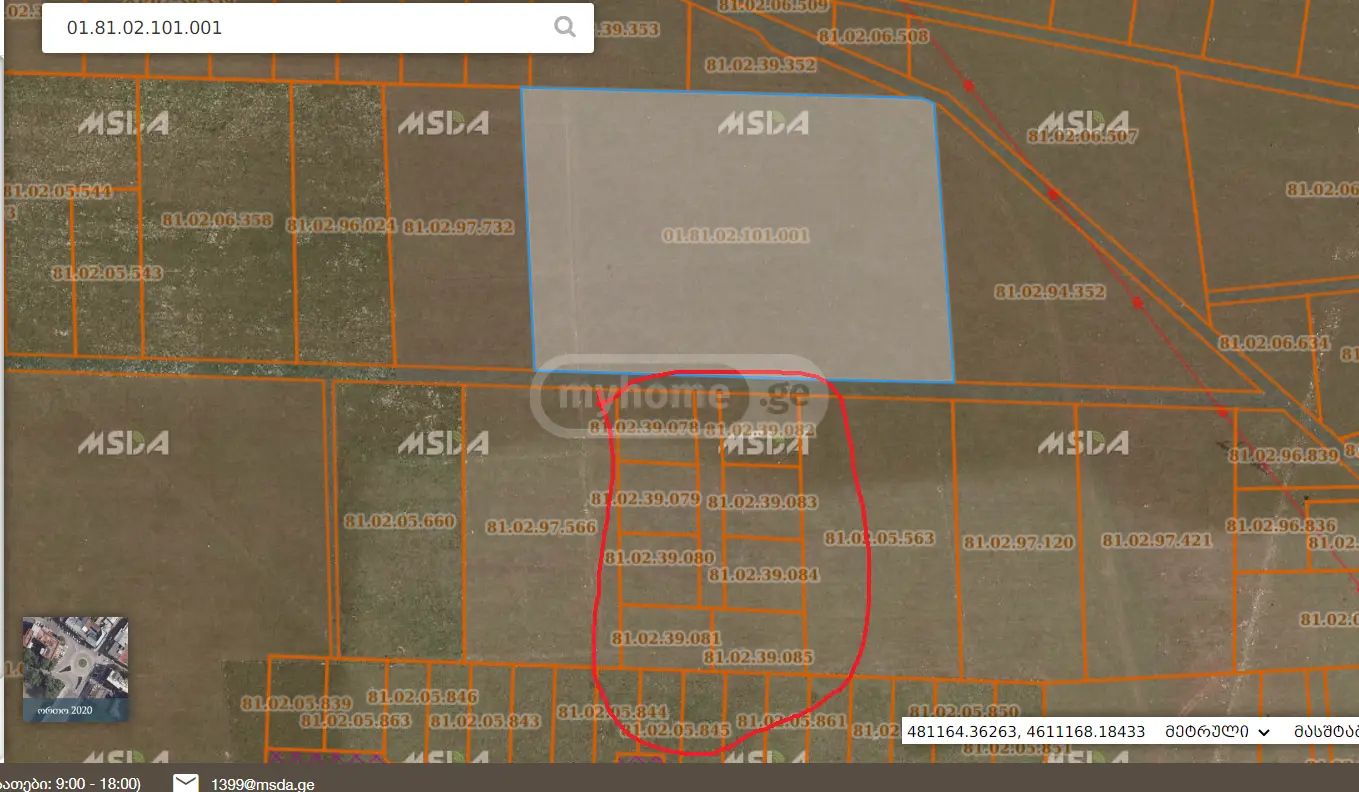This screenshot has height=792, width=1359.
Task: Select parcel 81.02.05.543
Action: click(107, 272)
